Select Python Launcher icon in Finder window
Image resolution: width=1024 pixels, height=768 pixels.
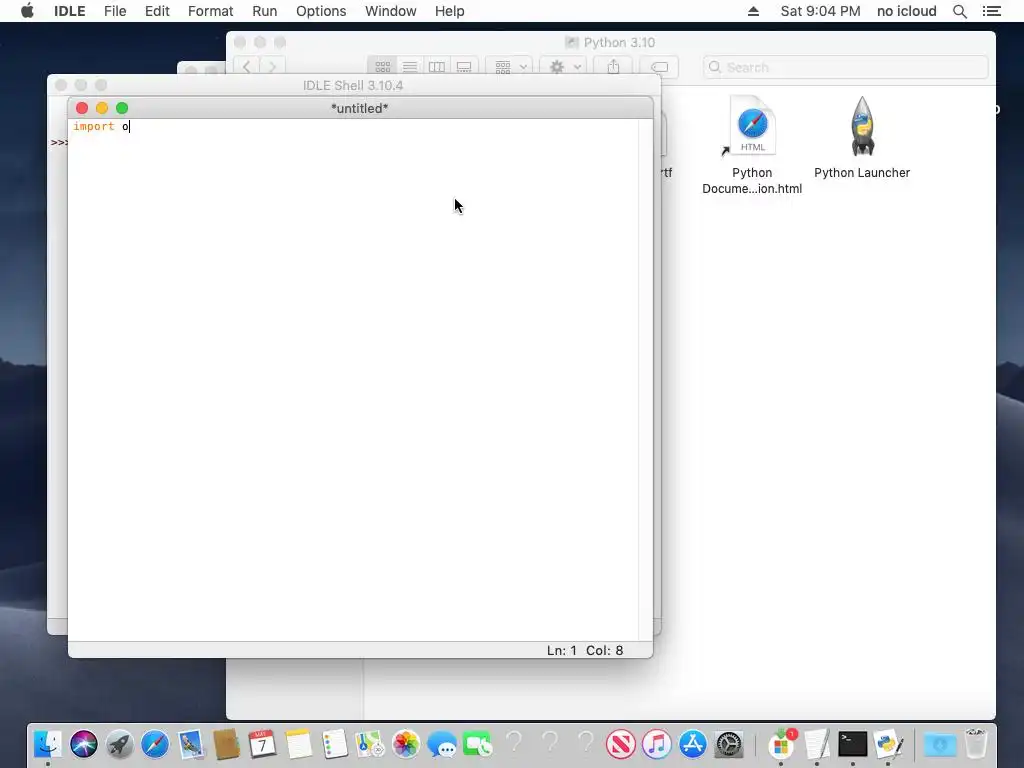[862, 127]
